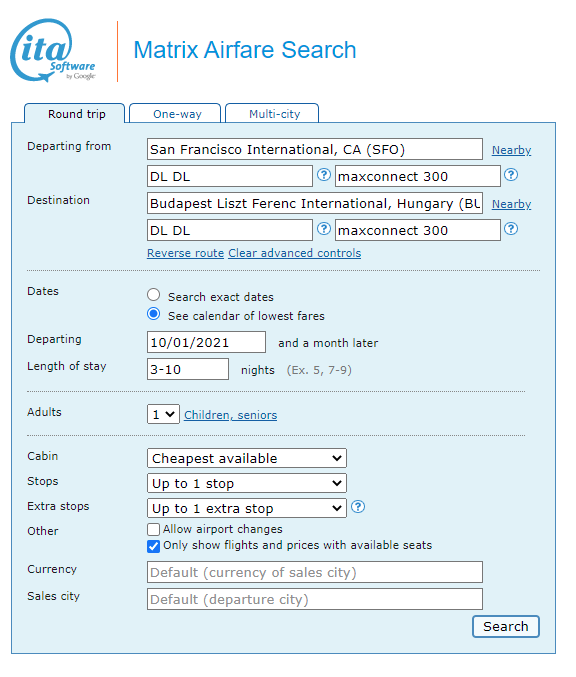Enable Allow airport changes checkbox
The image size is (576, 677).
(x=153, y=529)
